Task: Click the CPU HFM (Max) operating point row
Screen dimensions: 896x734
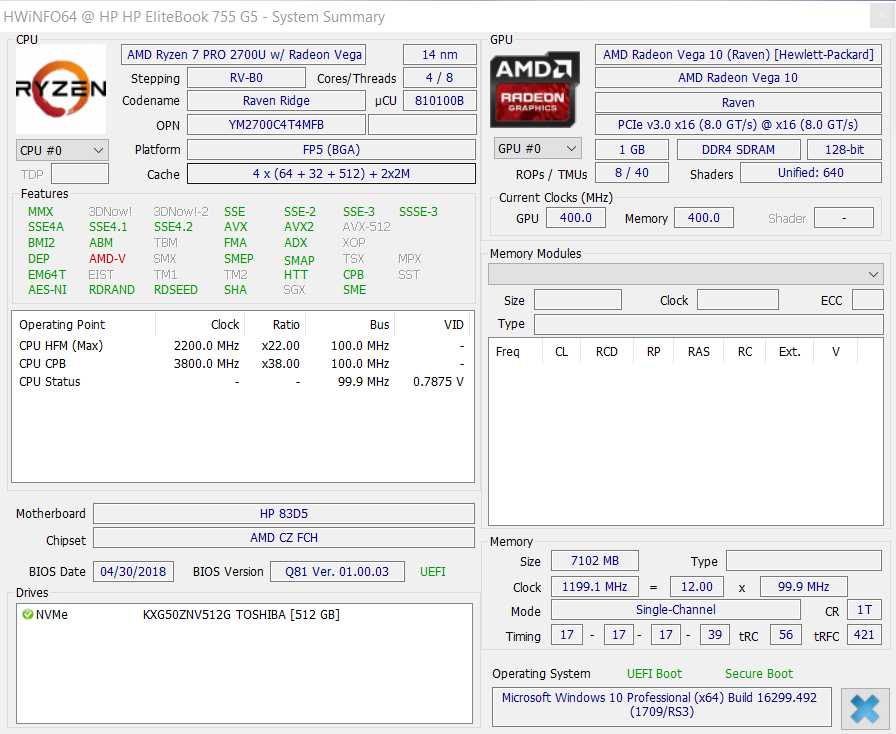Action: (x=242, y=346)
